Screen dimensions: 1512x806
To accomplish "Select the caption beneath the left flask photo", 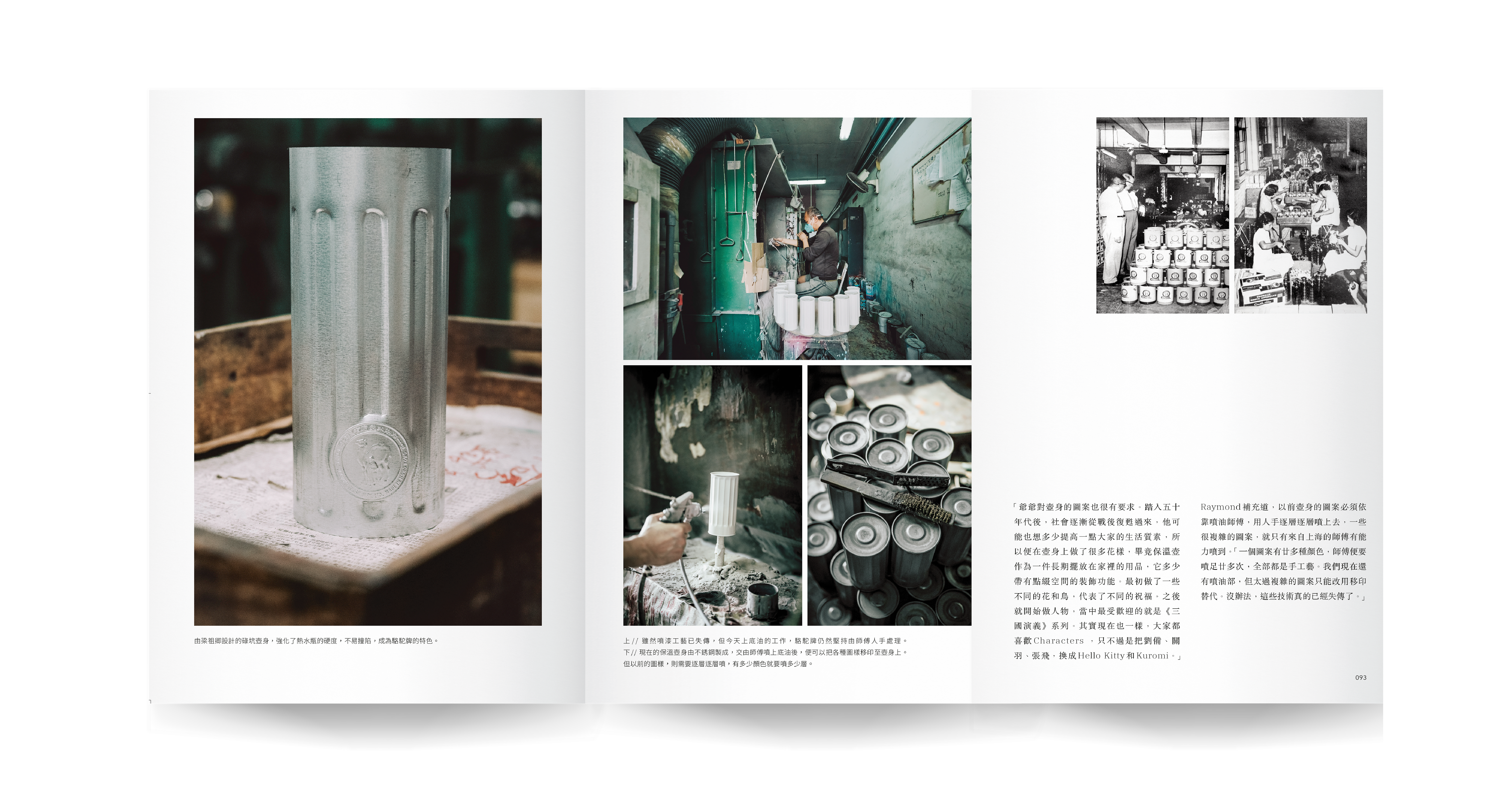I will [316, 641].
